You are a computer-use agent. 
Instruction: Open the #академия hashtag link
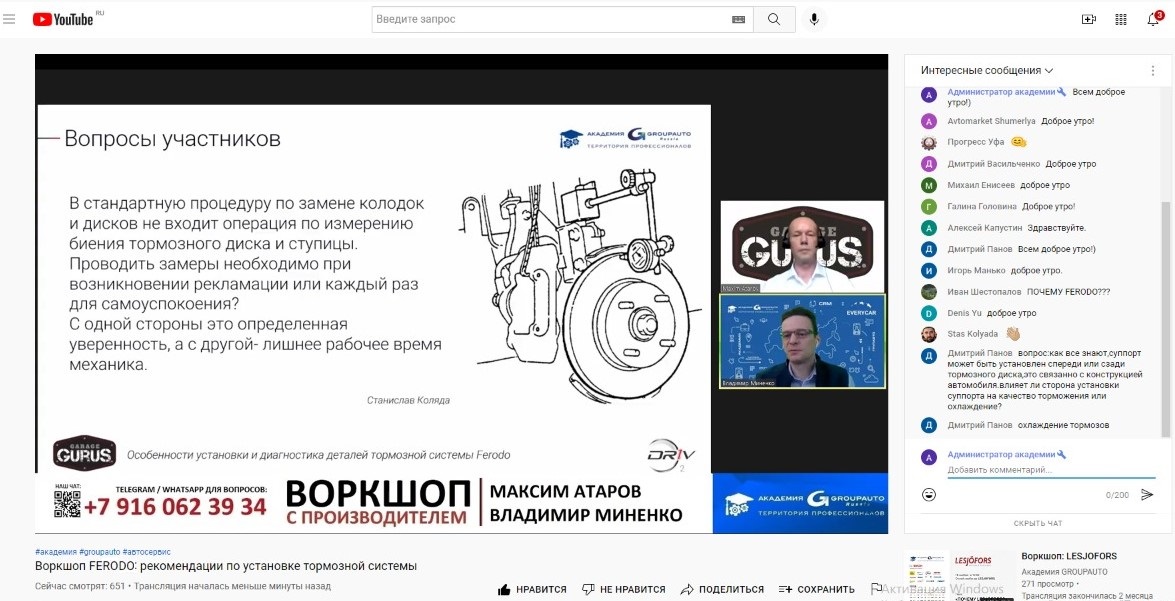(x=55, y=552)
